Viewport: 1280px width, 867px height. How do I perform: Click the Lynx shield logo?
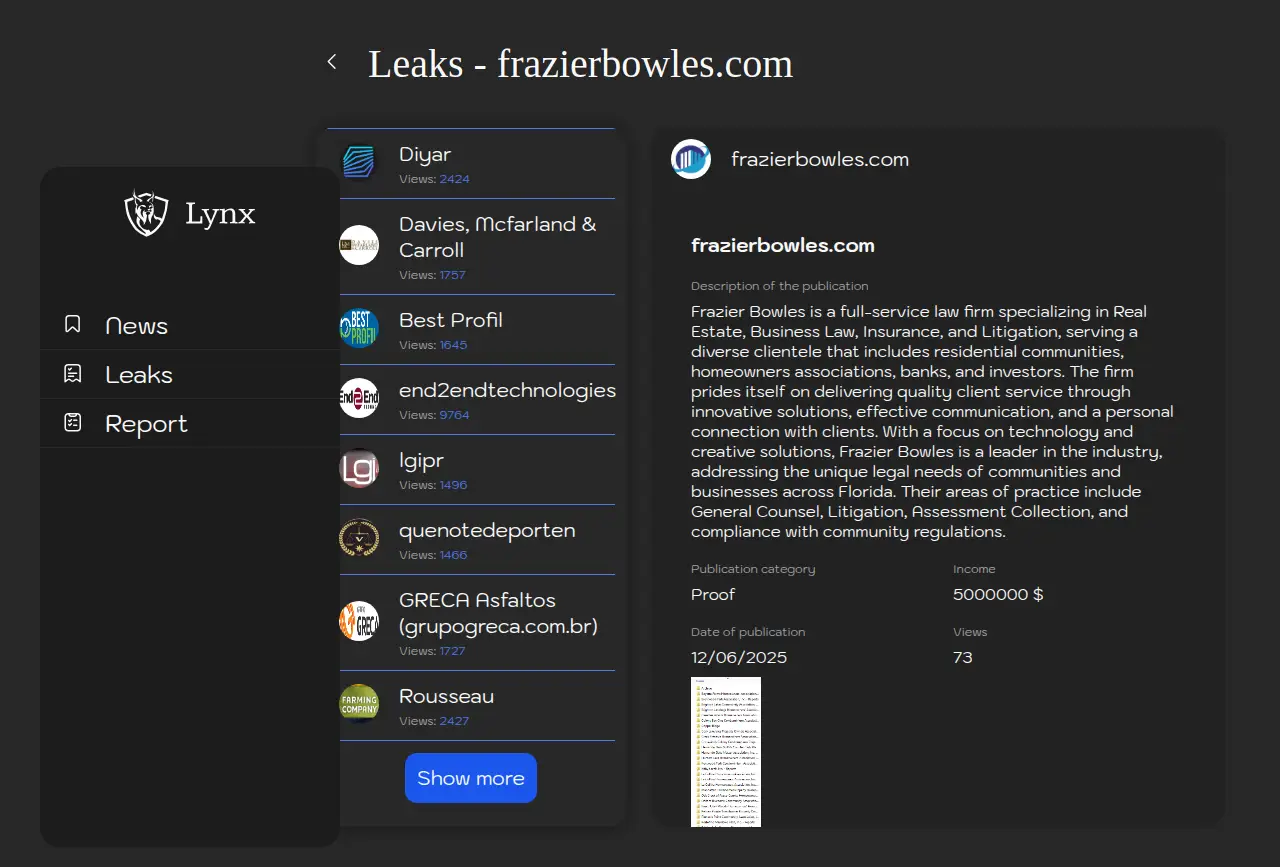pyautogui.click(x=146, y=213)
